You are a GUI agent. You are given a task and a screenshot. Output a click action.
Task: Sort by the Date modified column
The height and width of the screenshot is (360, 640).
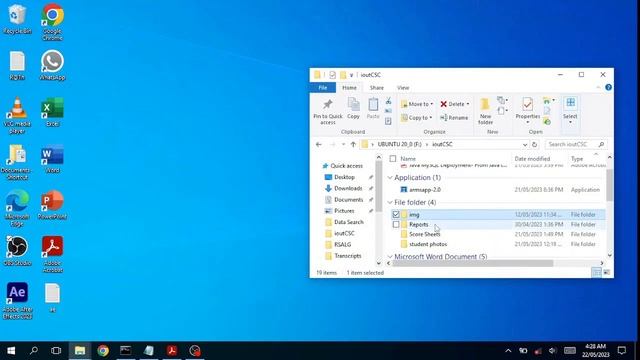point(532,159)
